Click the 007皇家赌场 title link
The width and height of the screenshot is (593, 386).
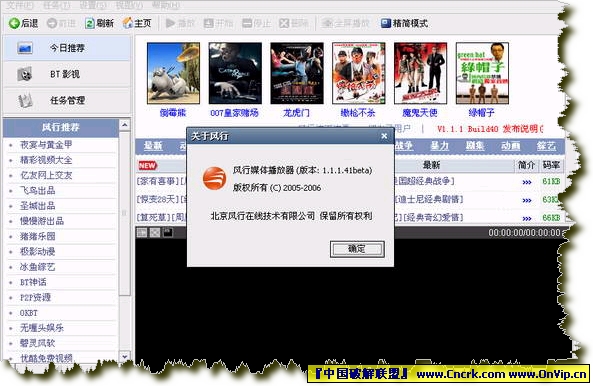coord(234,113)
